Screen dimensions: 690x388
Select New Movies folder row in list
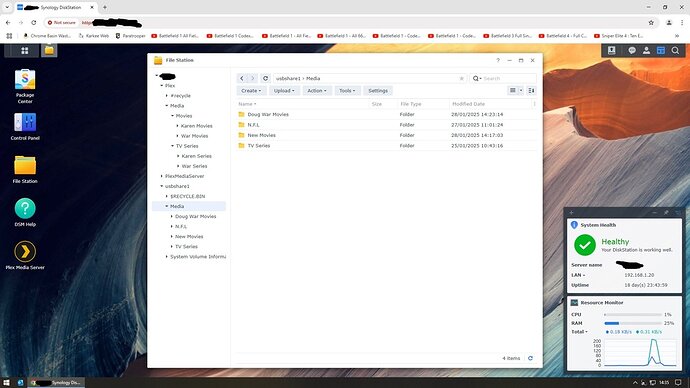386,135
